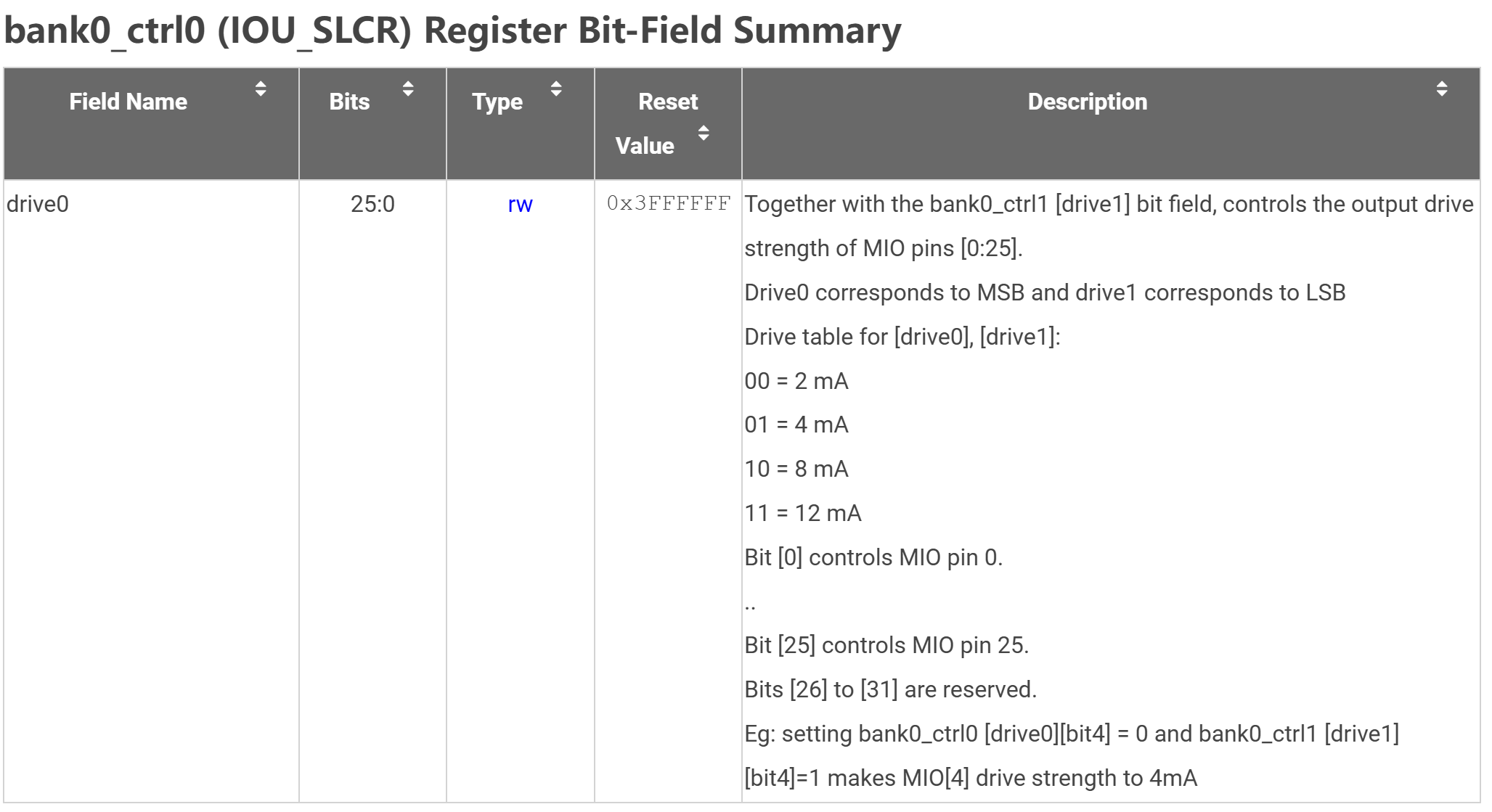Click the sort arrows beside Type

556,89
